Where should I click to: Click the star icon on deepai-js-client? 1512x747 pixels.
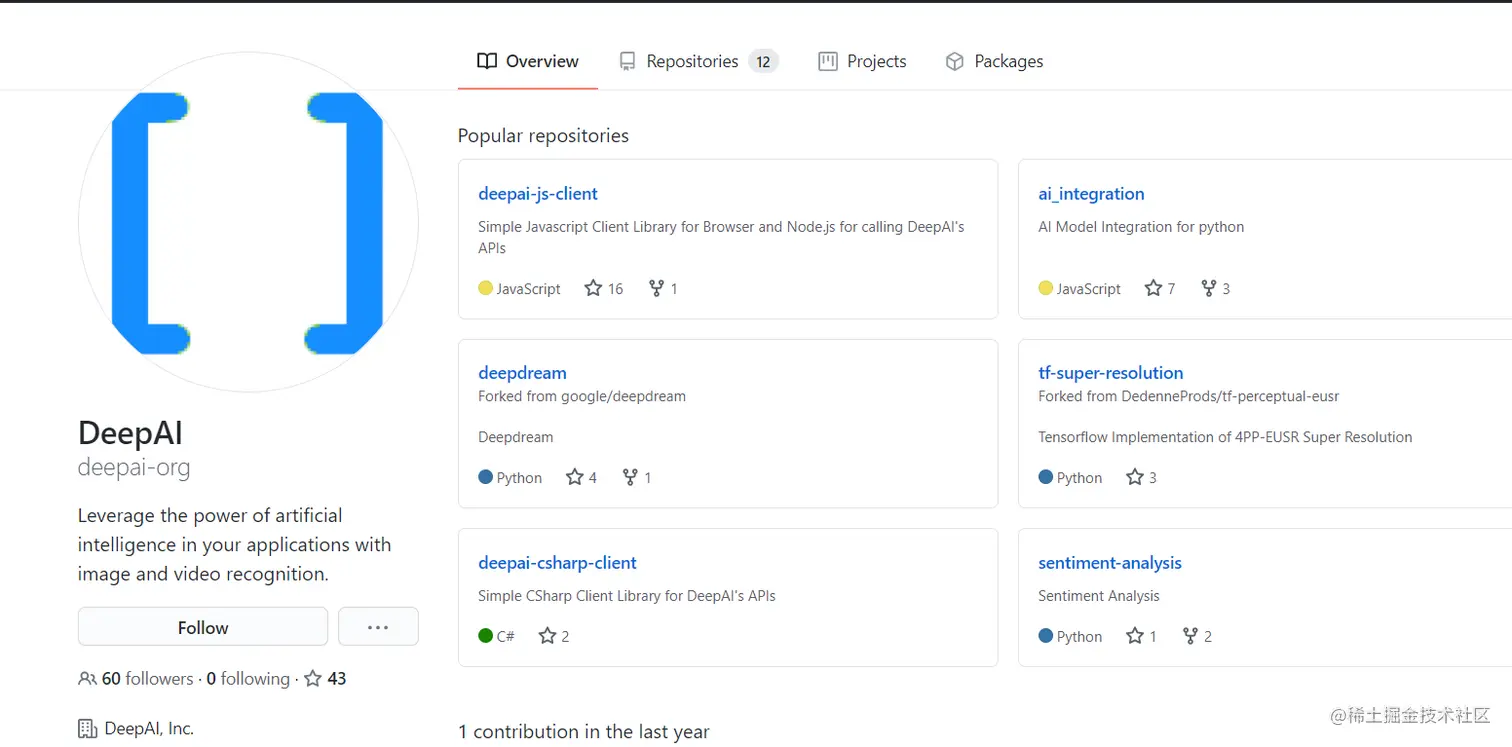(x=593, y=289)
